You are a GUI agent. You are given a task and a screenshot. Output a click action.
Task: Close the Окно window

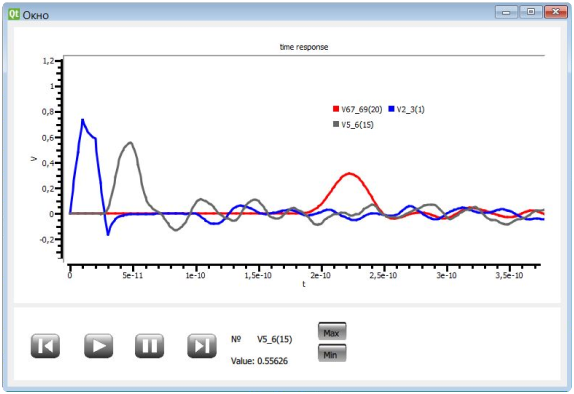coord(556,12)
